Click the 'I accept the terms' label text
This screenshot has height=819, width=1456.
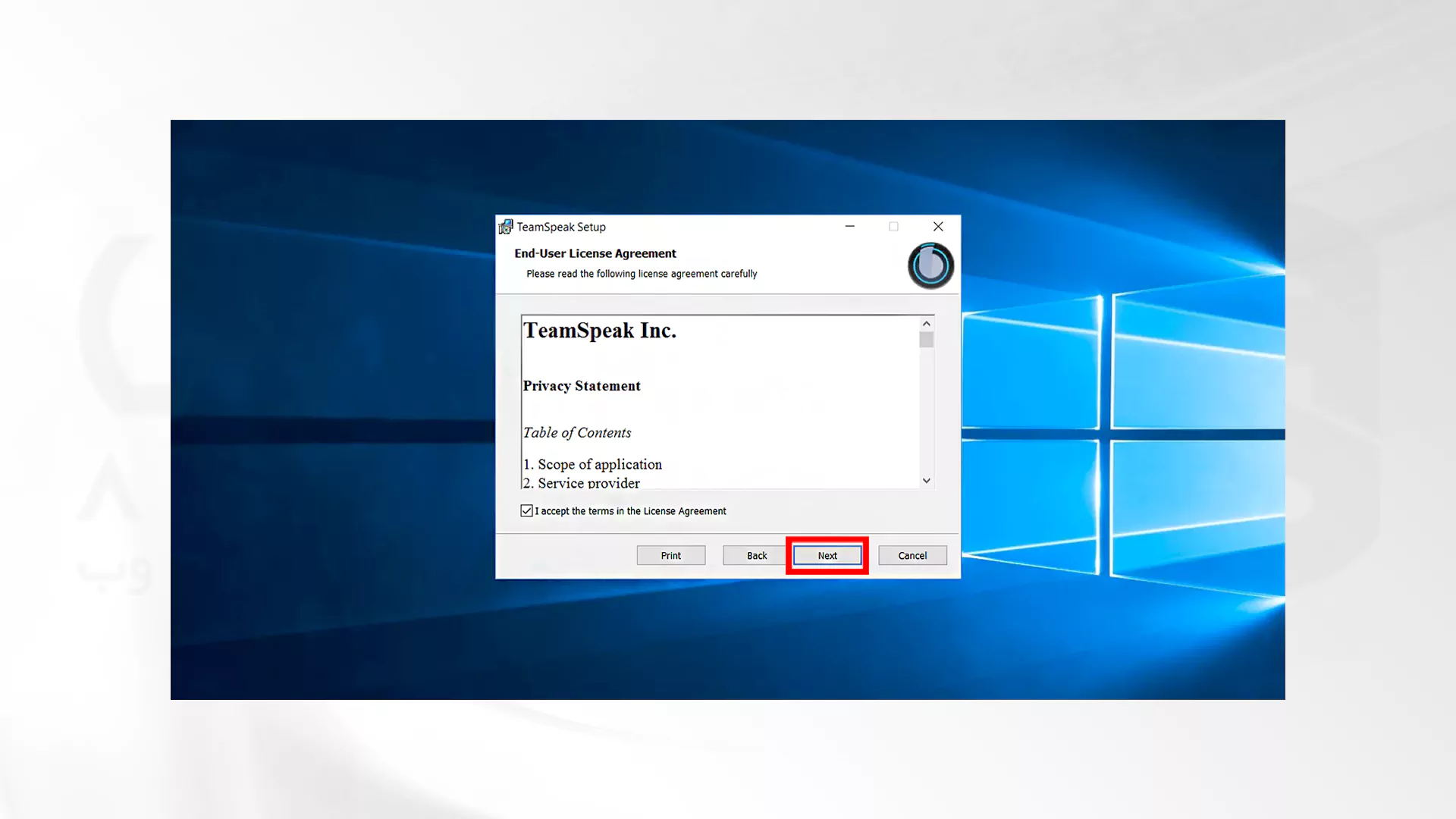[630, 511]
